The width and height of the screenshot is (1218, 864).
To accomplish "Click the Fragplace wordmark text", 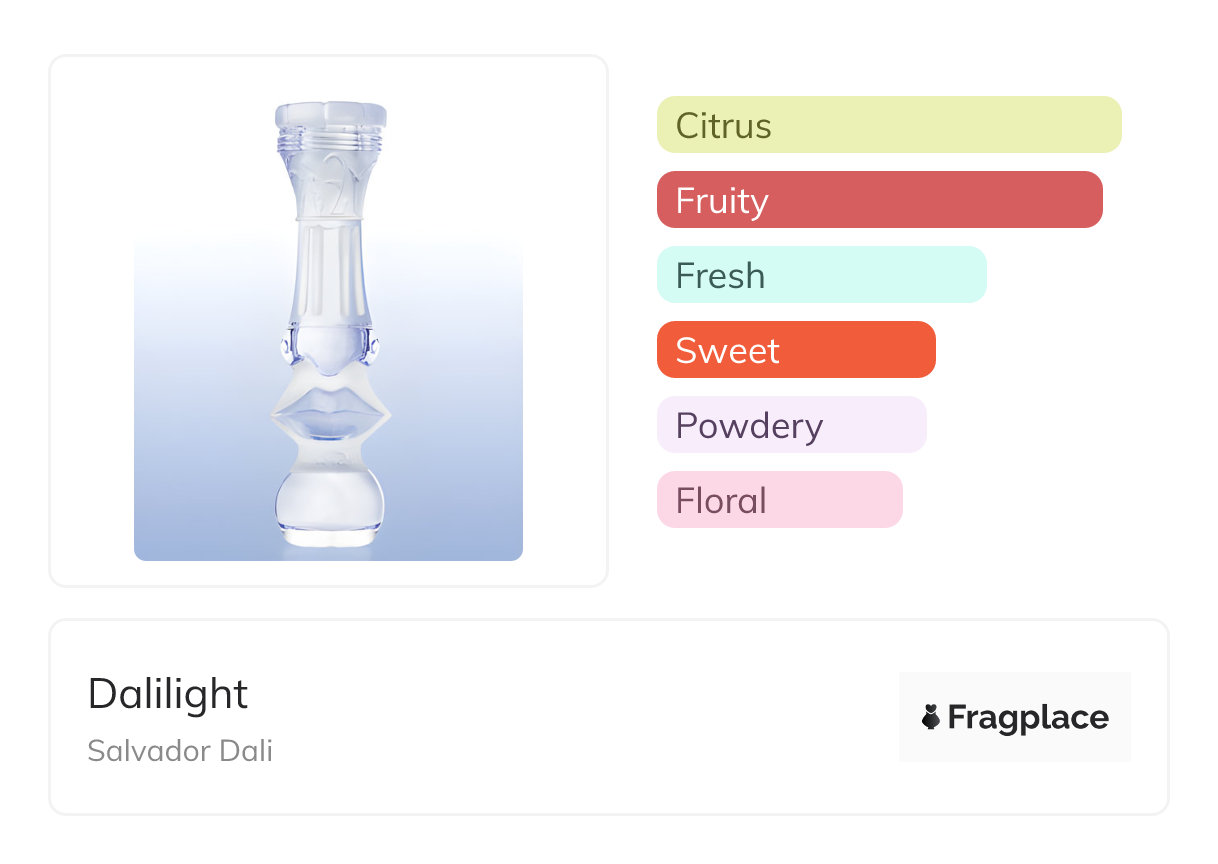I will (1028, 717).
